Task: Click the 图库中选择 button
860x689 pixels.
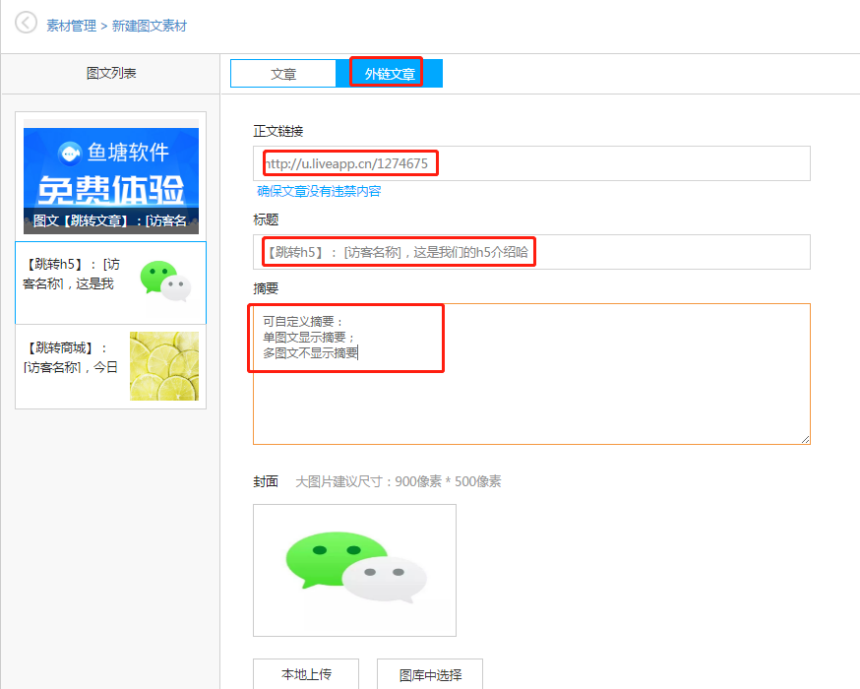Action: [x=430, y=674]
